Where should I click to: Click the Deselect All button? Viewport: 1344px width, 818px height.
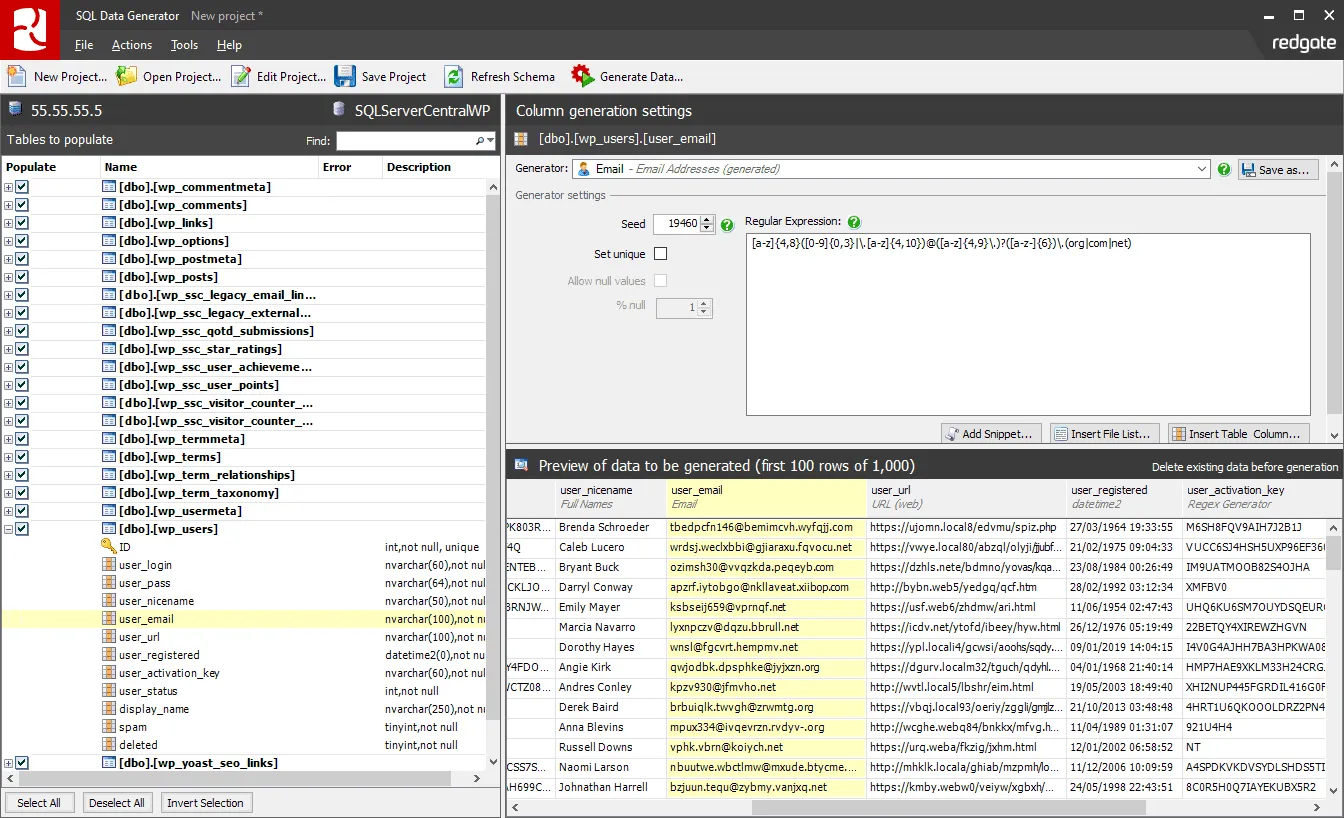point(117,803)
